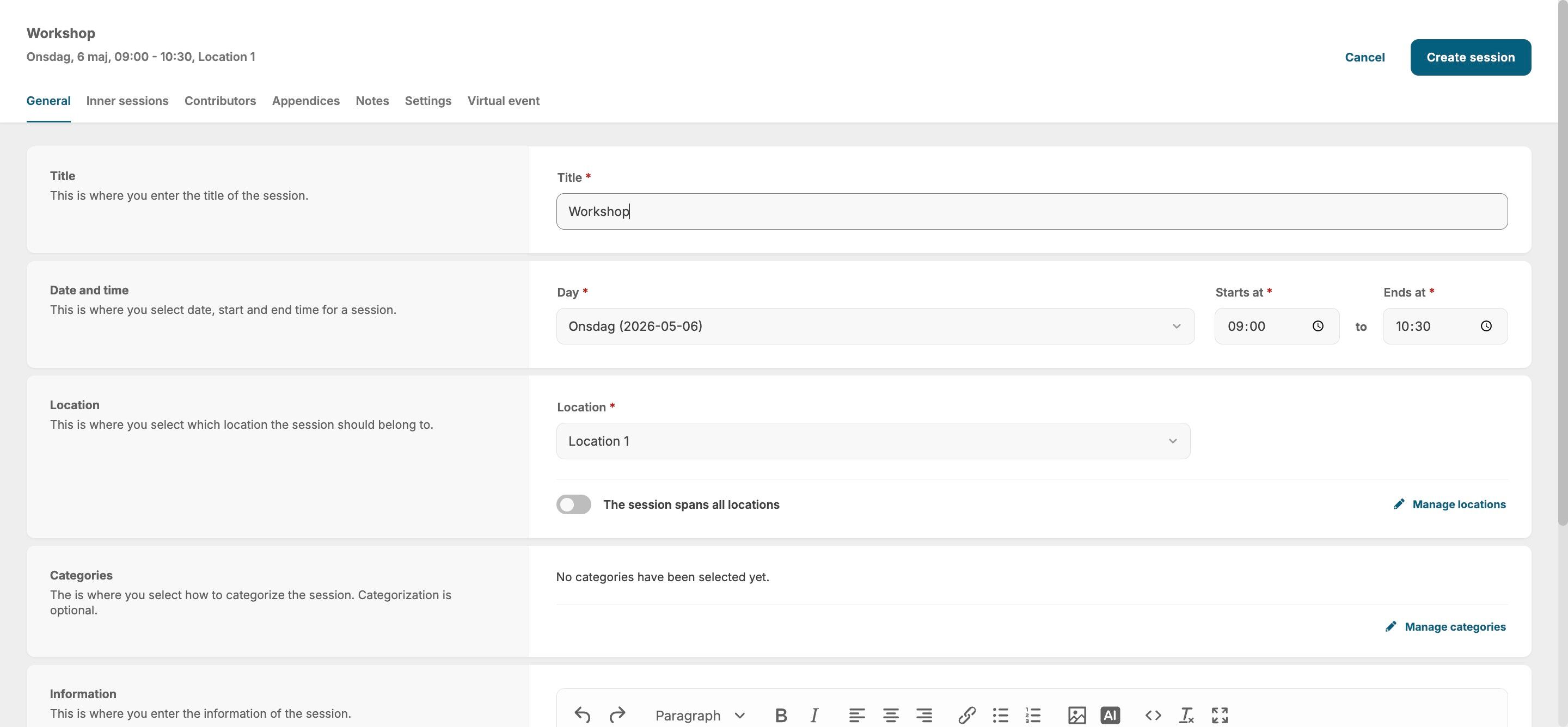Click the undo arrow in editor toolbar

[582, 715]
